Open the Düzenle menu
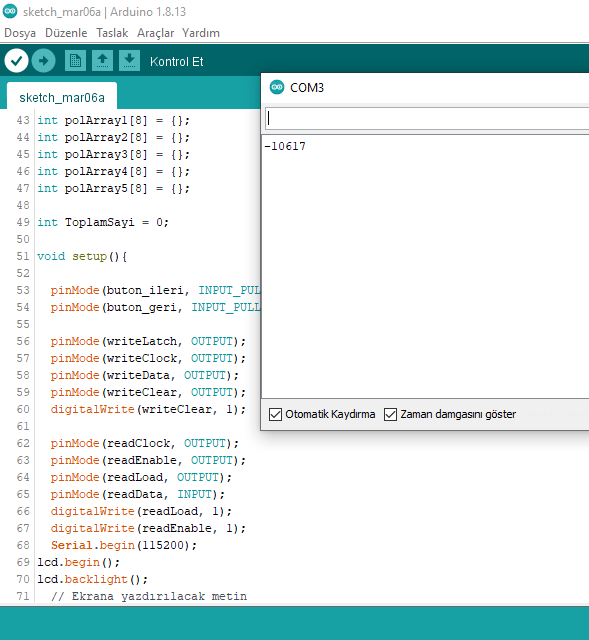589x640 pixels. point(66,33)
